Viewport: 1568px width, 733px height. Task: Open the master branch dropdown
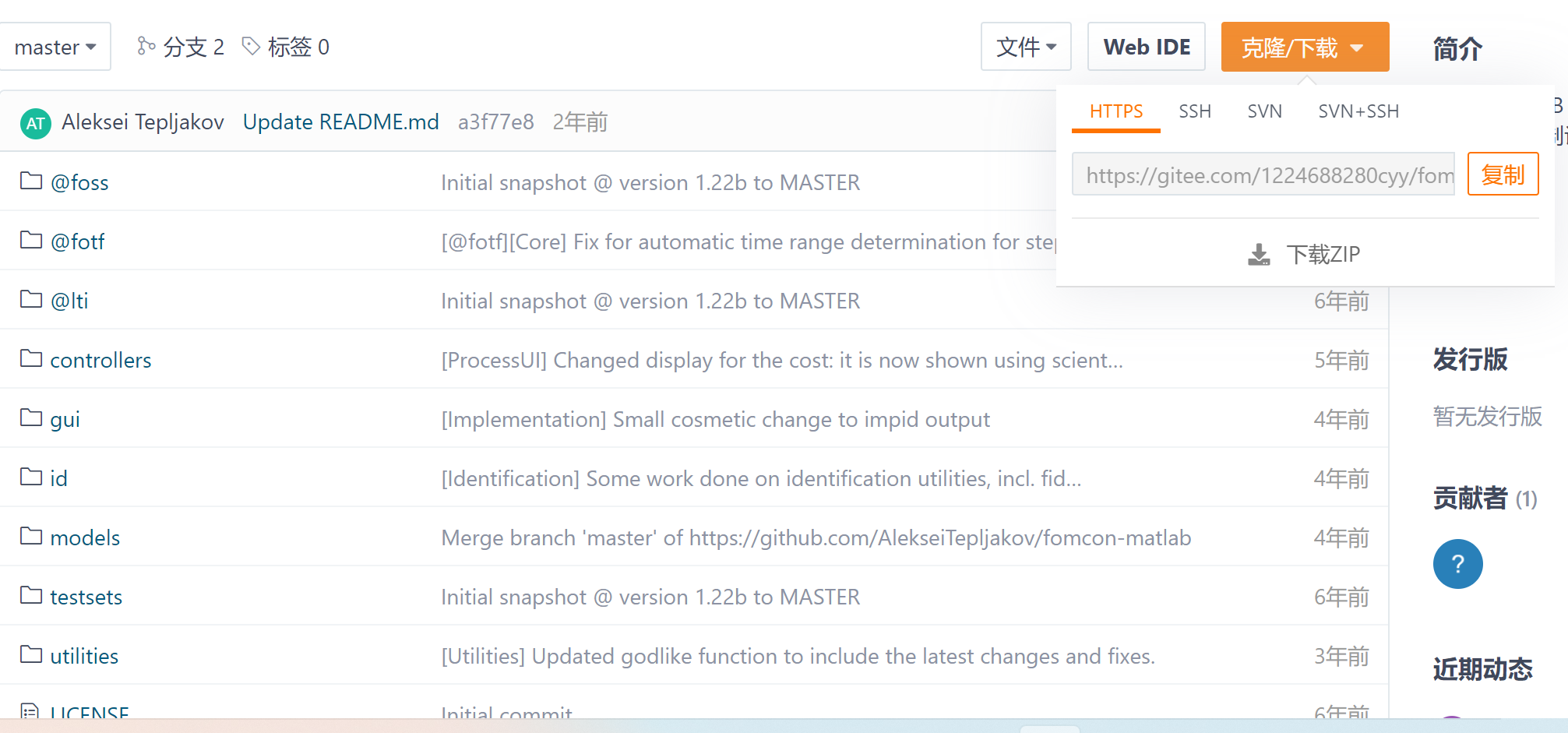tap(55, 47)
